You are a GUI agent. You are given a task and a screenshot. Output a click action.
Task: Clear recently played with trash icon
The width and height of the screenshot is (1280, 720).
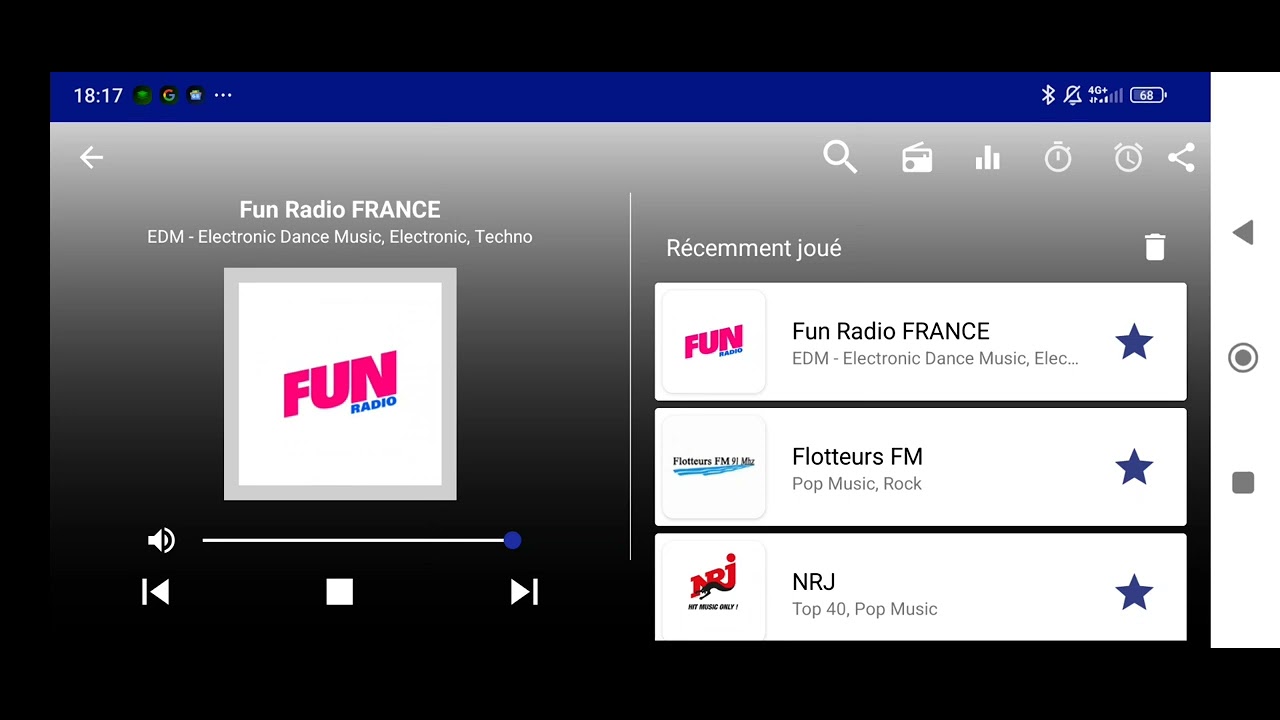pos(1155,247)
